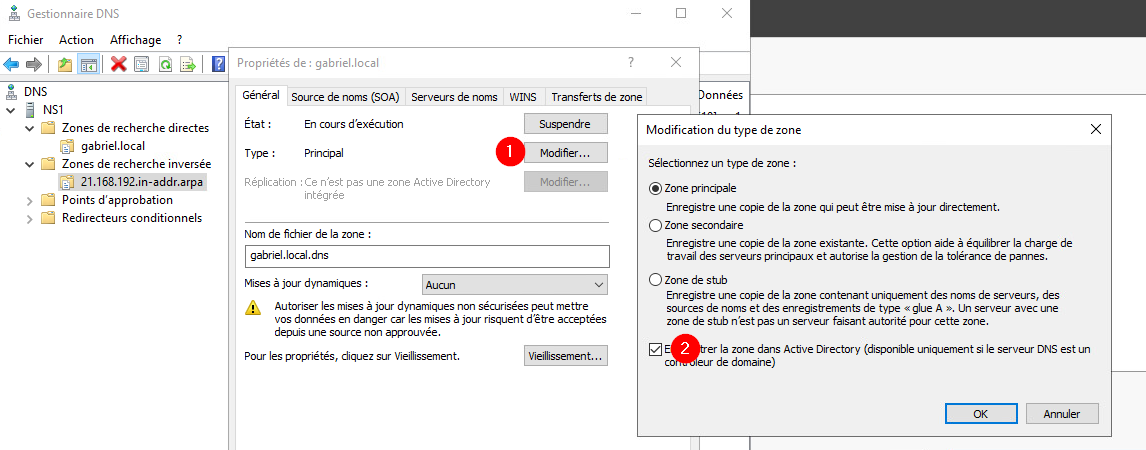The height and width of the screenshot is (450, 1146).
Task: Click the zone file name text field
Action: 426,256
